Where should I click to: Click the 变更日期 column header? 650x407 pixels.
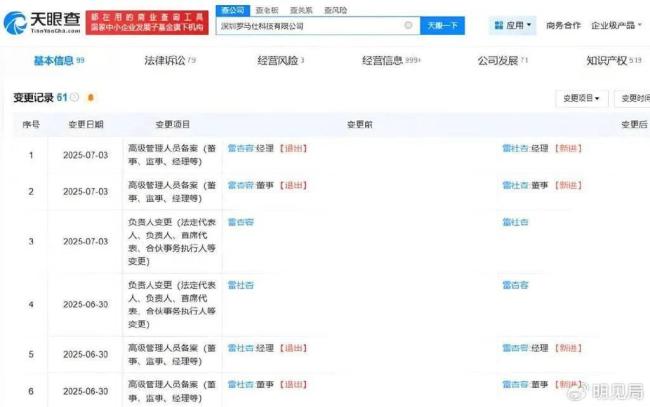[85, 124]
